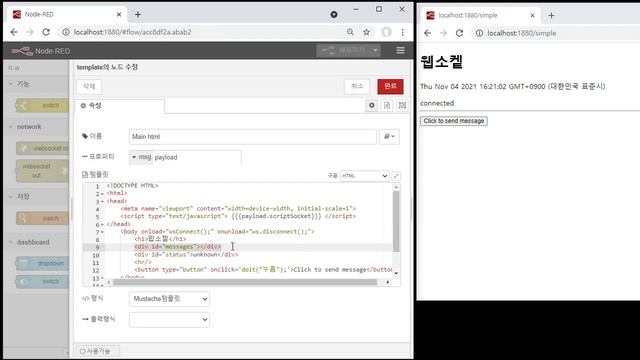
Task: Click the 삭제 delete button
Action: [x=89, y=87]
